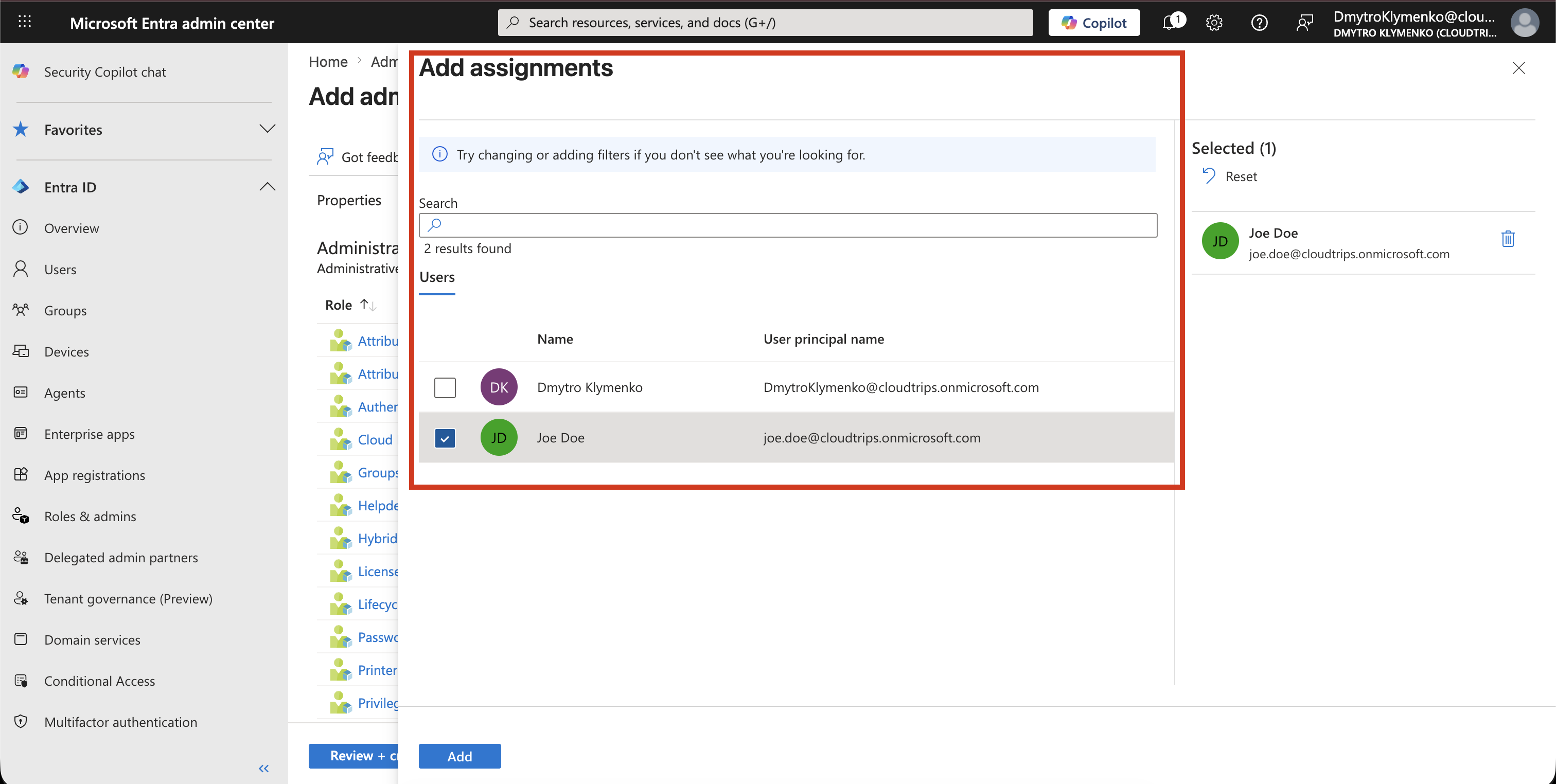Click the Entra ID diamond icon

pyautogui.click(x=21, y=187)
